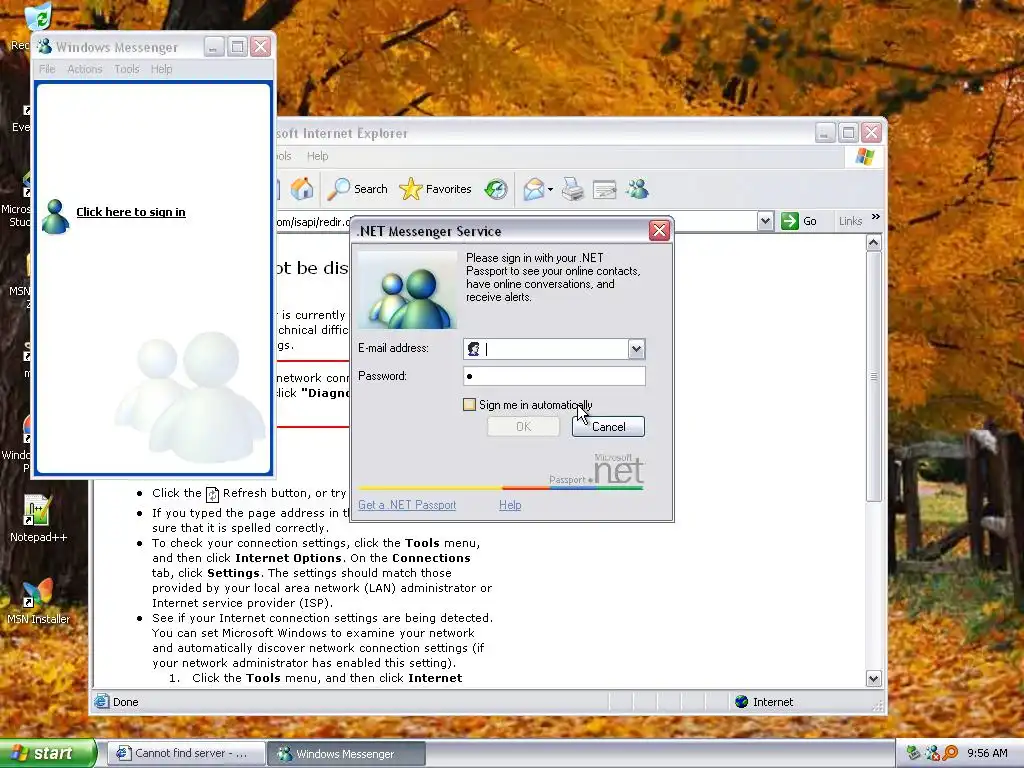Open Actions menu in Windows Messenger
The height and width of the screenshot is (768, 1024).
click(x=85, y=69)
